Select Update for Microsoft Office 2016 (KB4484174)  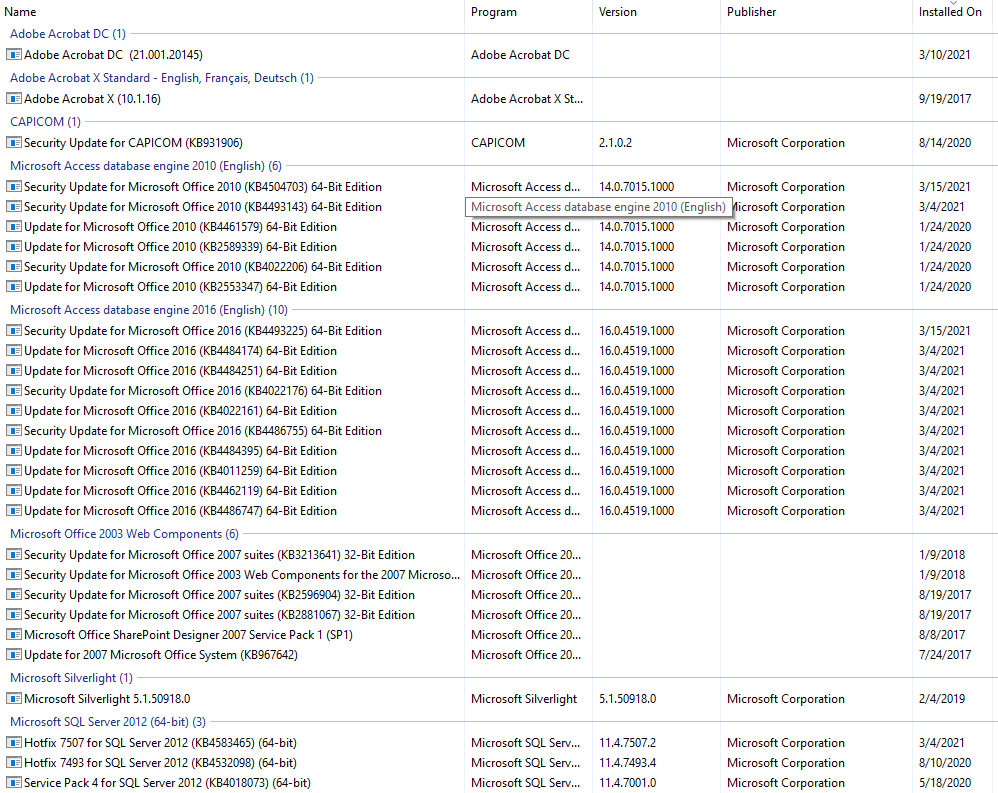pyautogui.click(x=180, y=351)
